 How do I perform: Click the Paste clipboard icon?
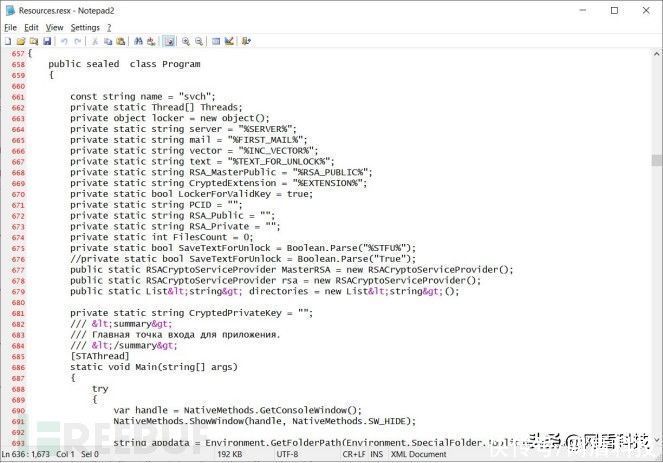point(121,41)
